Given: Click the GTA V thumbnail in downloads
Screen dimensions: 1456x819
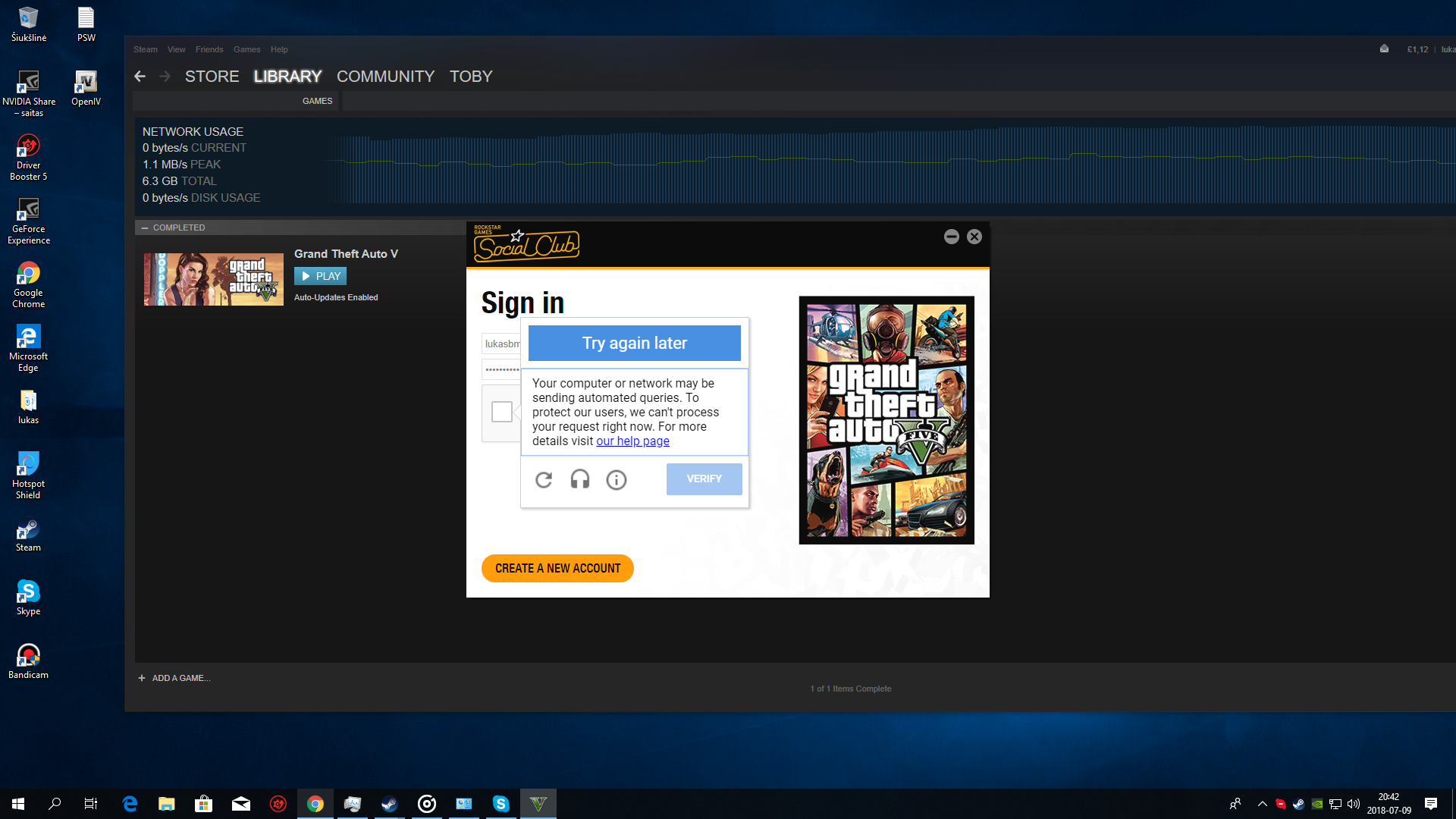Looking at the screenshot, I should pyautogui.click(x=214, y=279).
